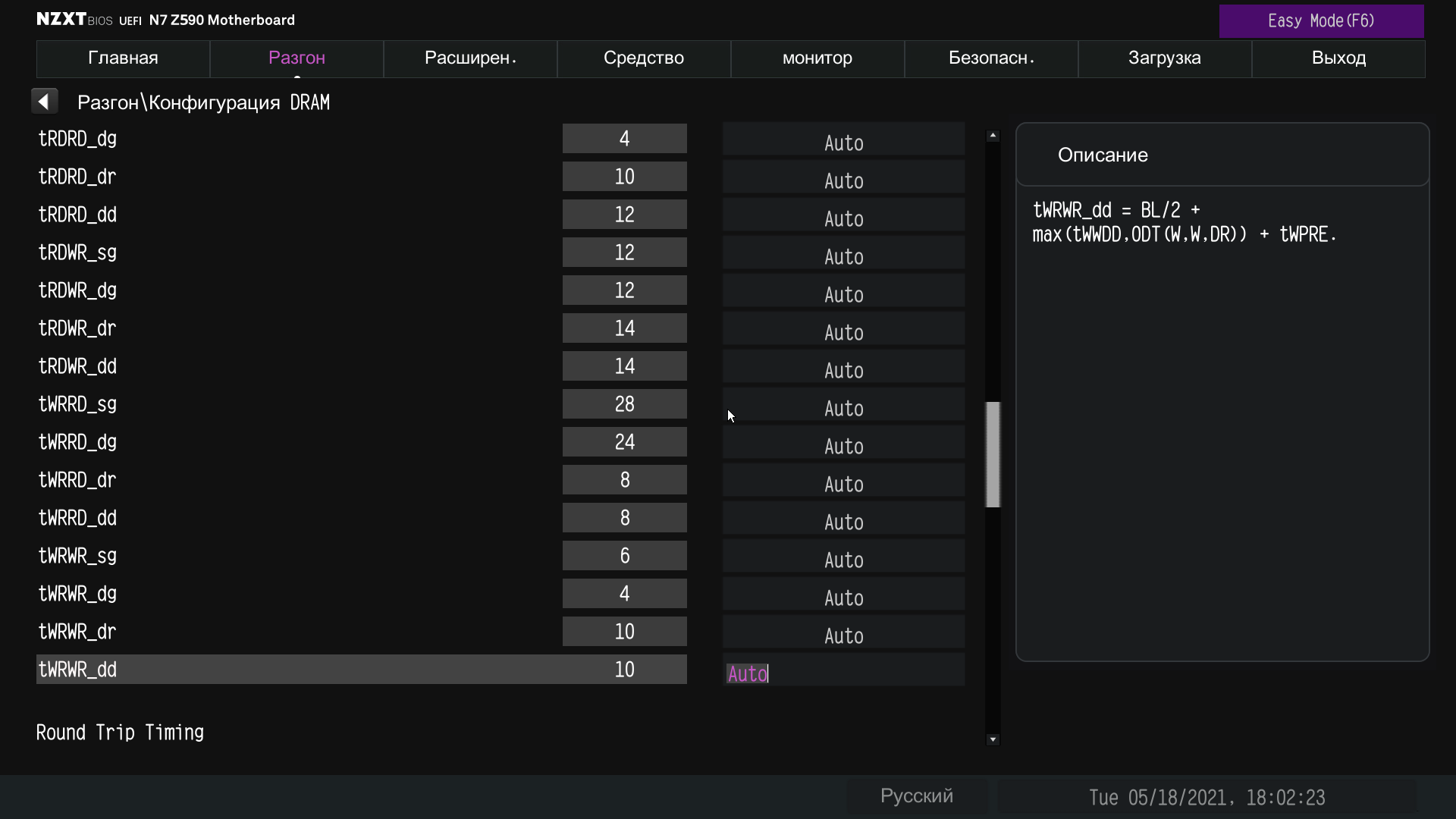The image size is (1456, 819).
Task: Open the Выход tab
Action: 1338,58
